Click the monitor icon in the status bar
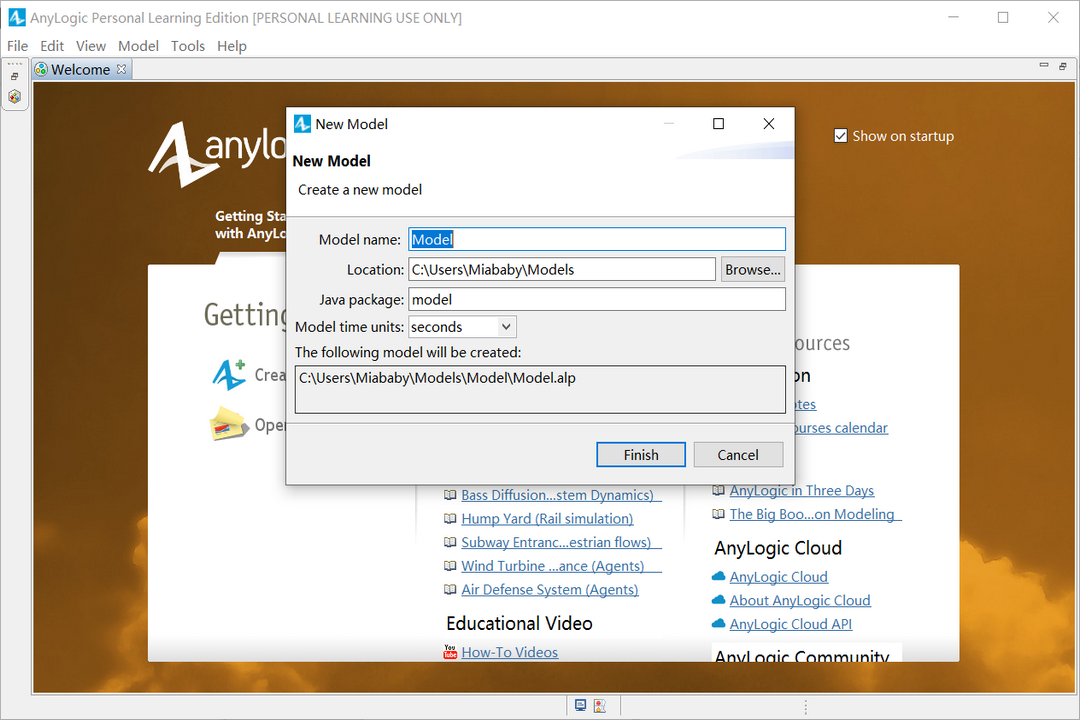 click(x=580, y=705)
